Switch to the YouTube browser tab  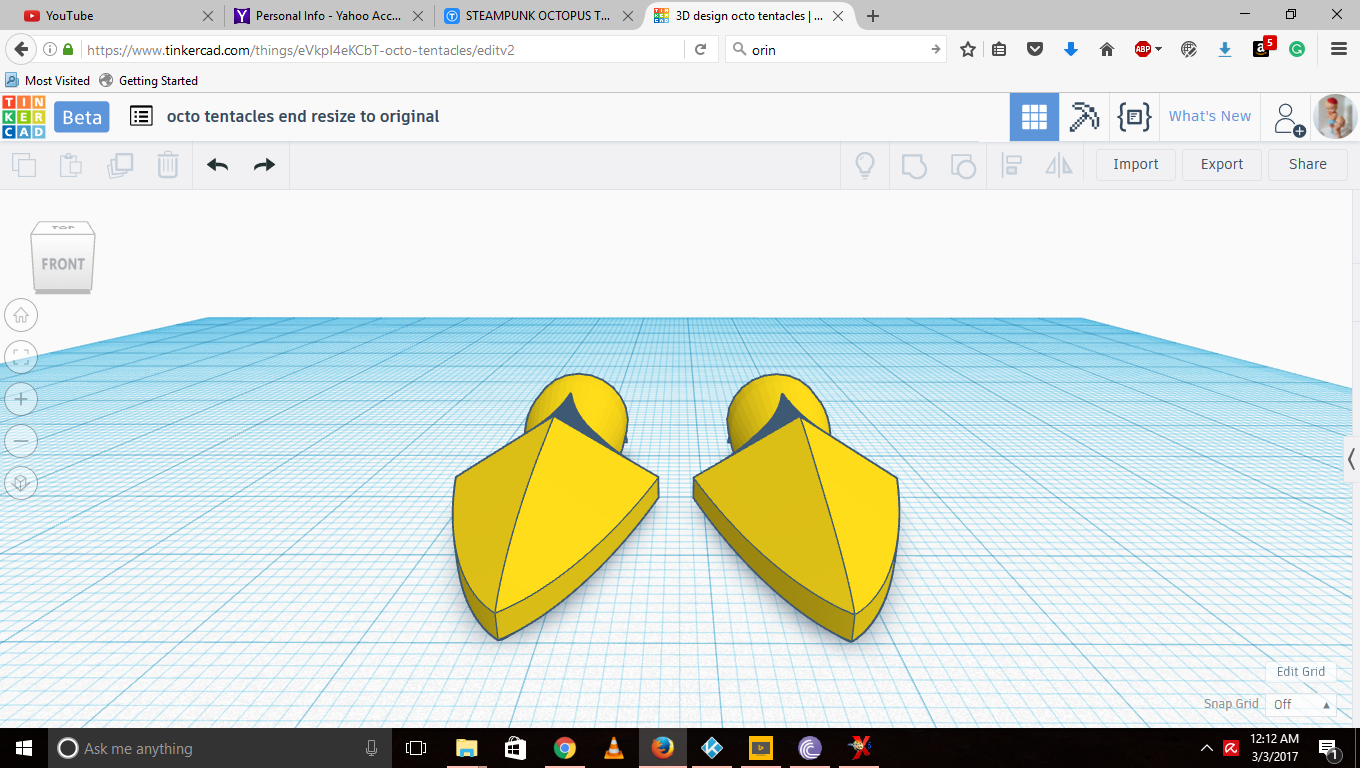tap(118, 16)
